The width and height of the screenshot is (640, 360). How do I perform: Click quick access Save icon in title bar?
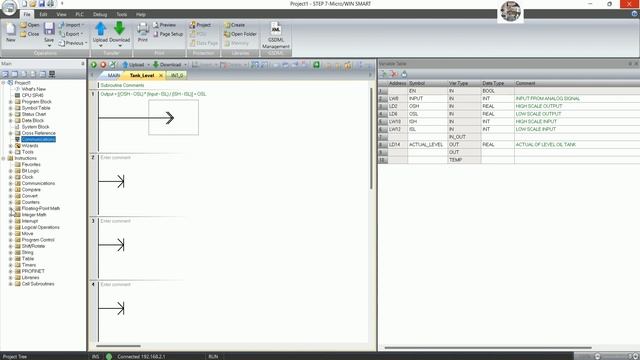click(41, 4)
